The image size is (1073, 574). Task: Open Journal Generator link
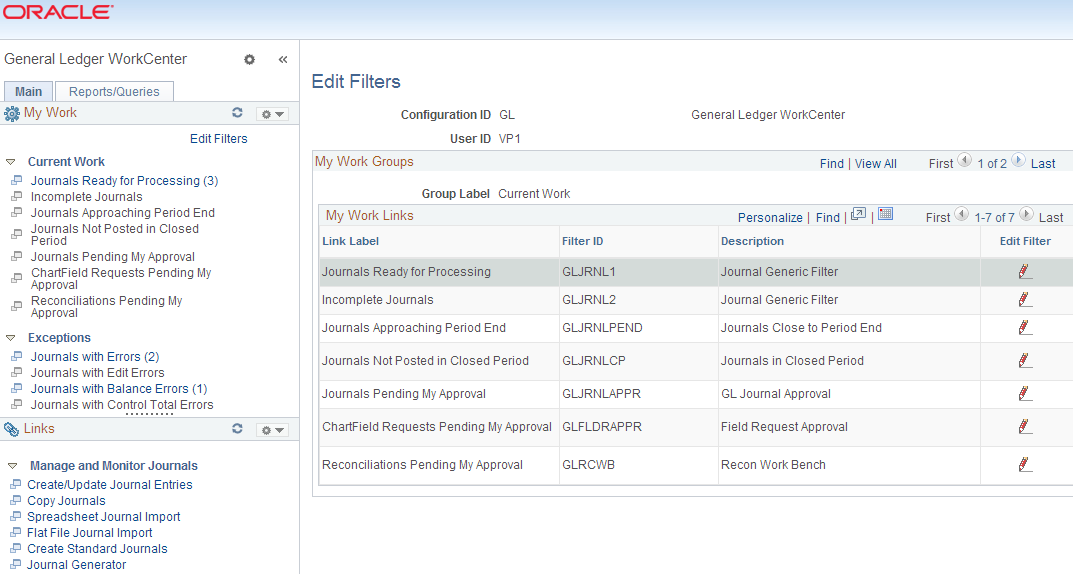(x=77, y=564)
